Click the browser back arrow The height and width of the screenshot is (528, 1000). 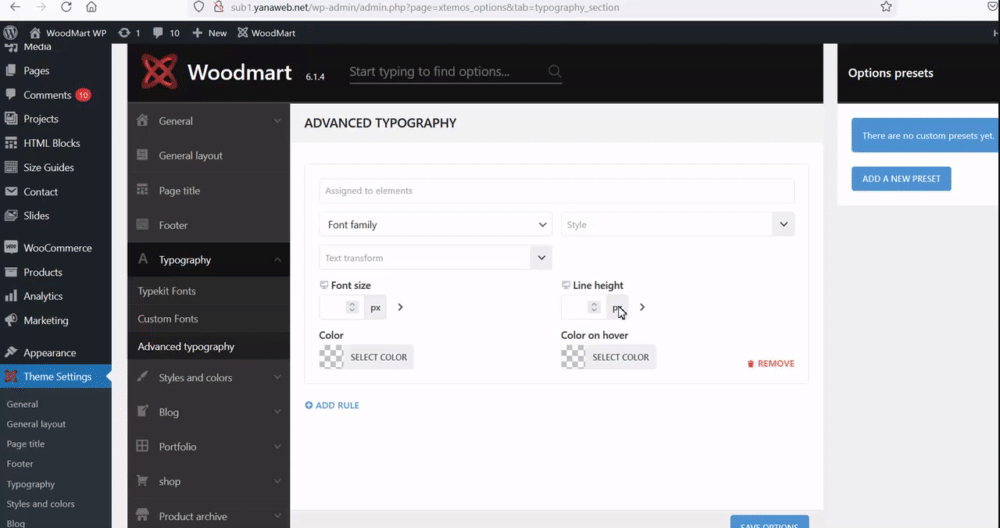click(15, 7)
